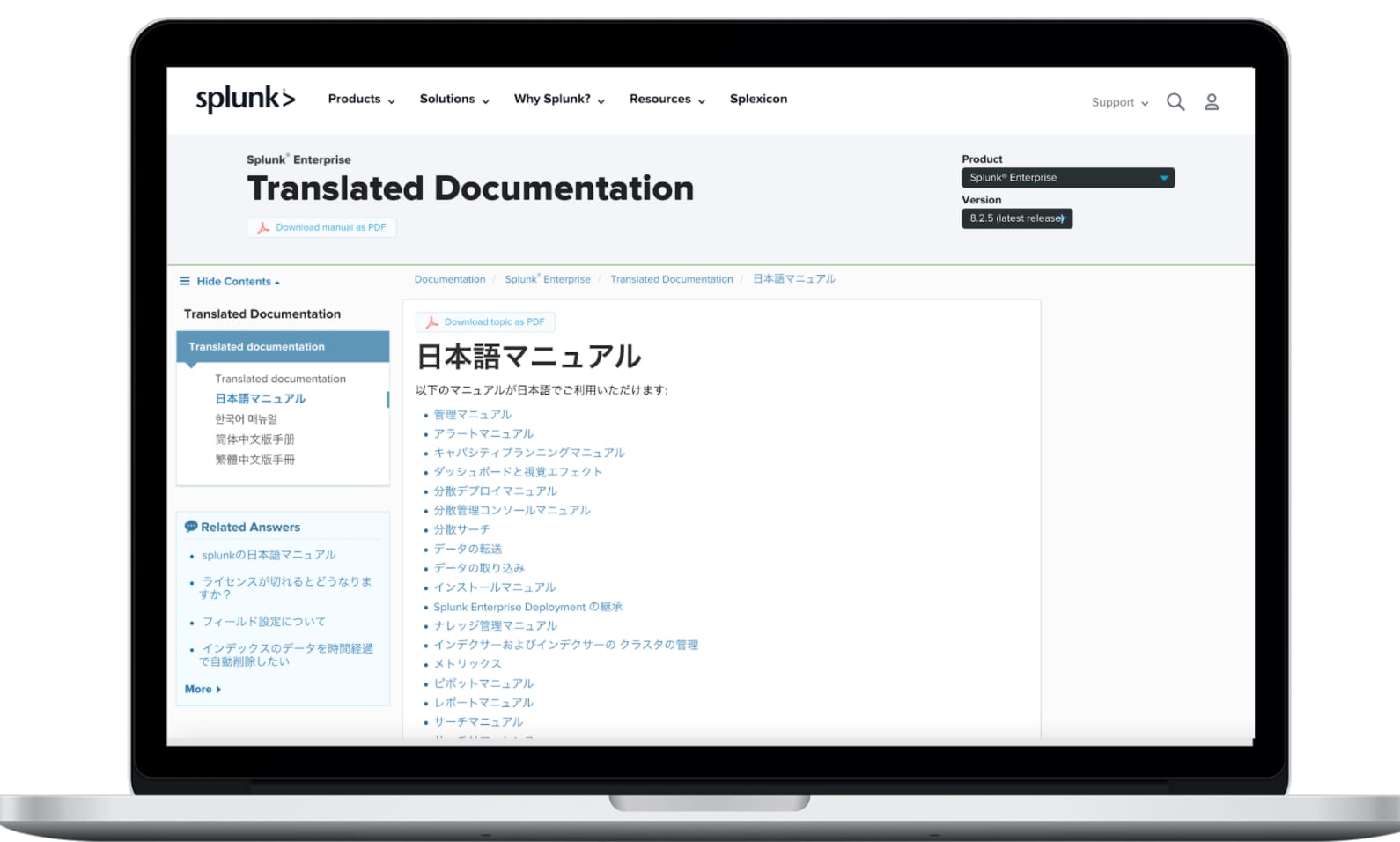
Task: Go to Translated Documentation breadcrumb
Action: [672, 279]
